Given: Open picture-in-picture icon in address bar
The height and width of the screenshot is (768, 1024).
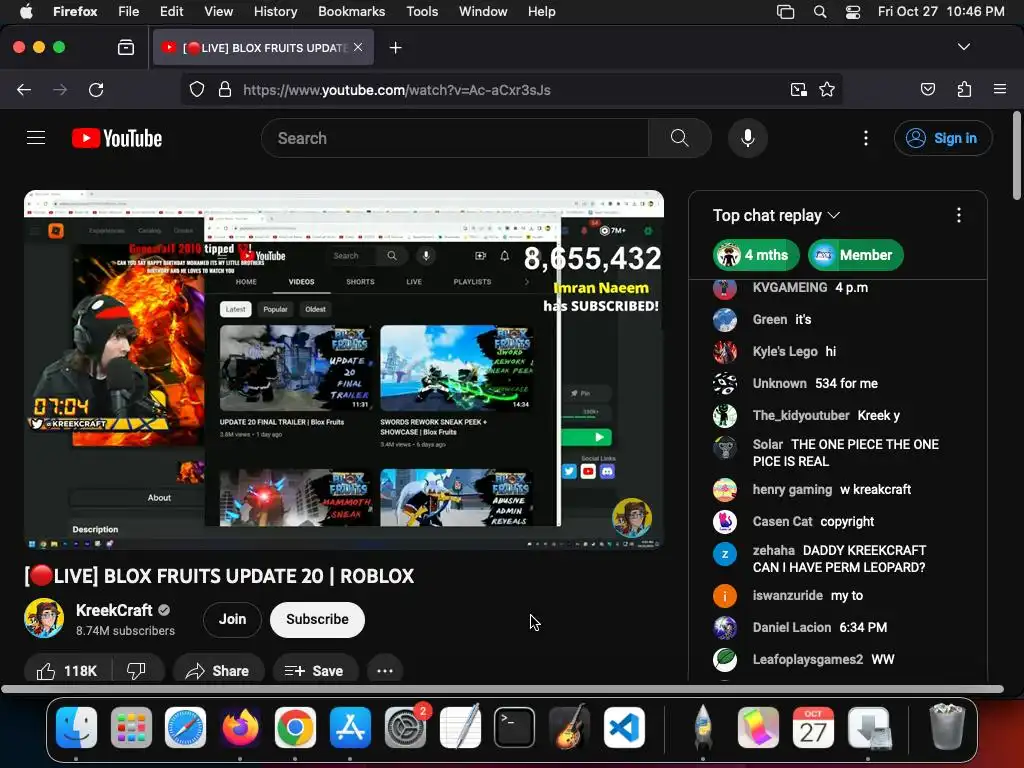Looking at the screenshot, I should [798, 89].
